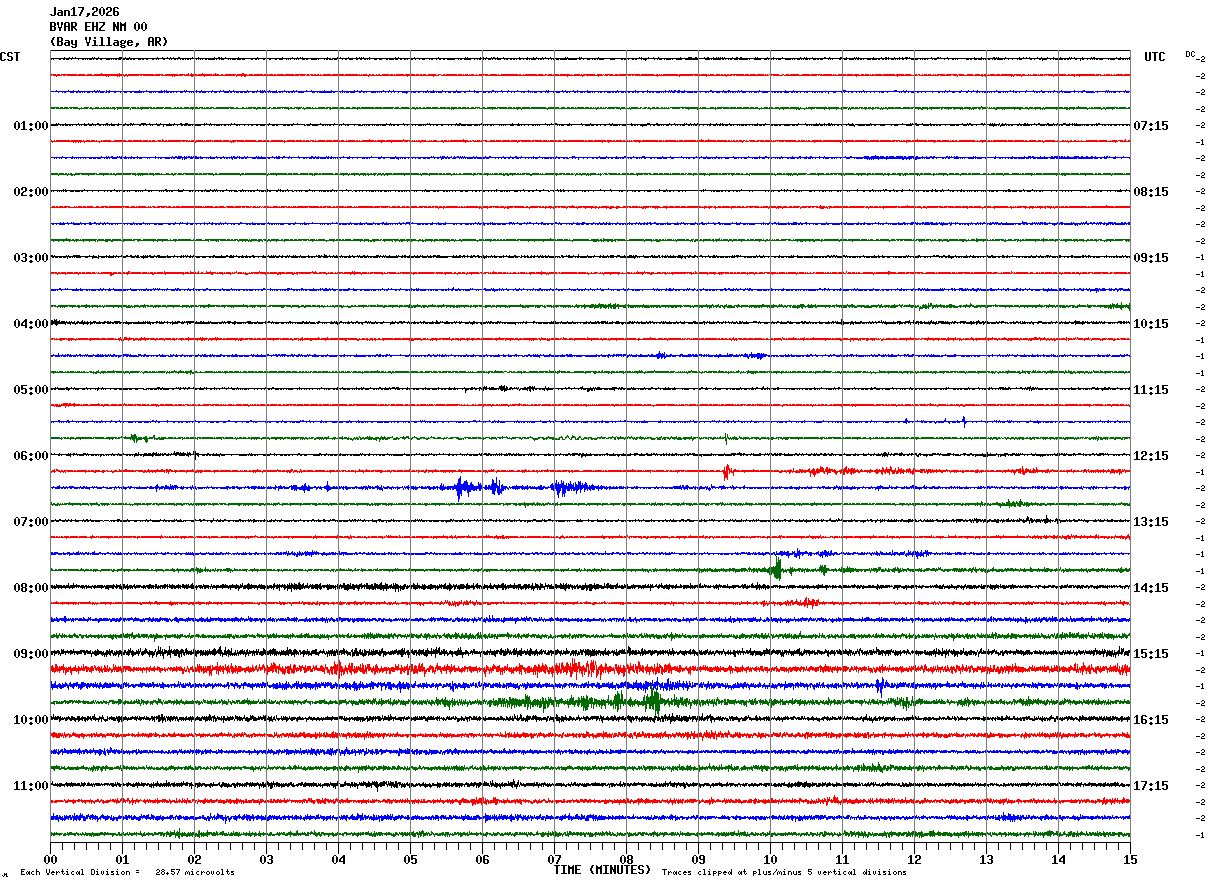1210x886 pixels.
Task: Click the DC offset column header
Action: pyautogui.click(x=1190, y=54)
